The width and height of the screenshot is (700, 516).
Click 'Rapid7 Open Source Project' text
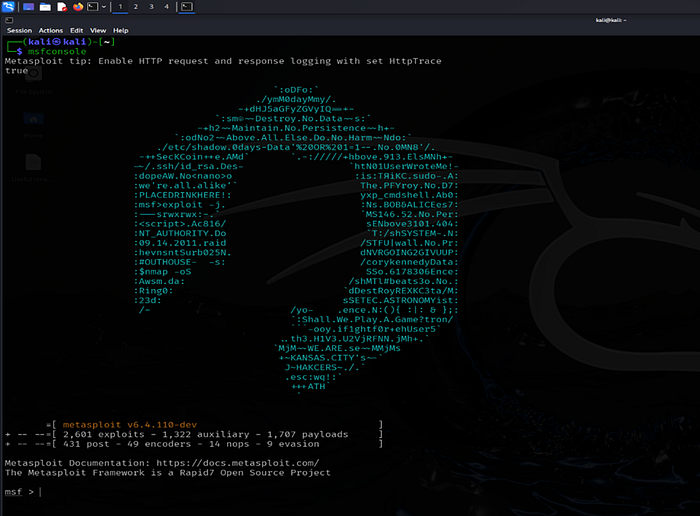[255, 473]
